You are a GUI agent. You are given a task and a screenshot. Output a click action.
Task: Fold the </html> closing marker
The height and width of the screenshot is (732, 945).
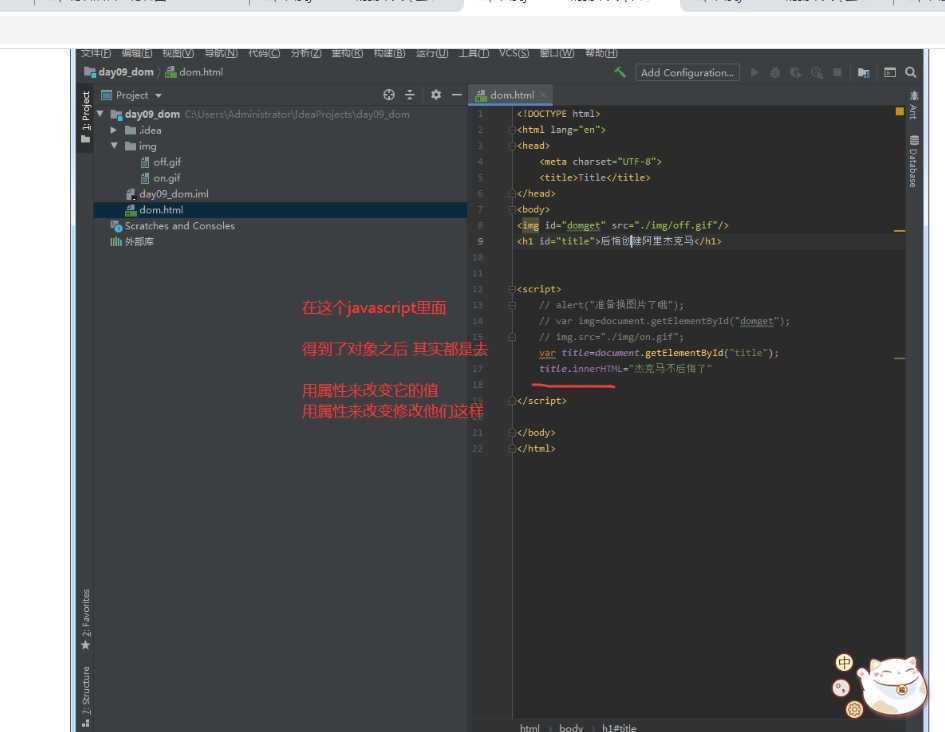coord(513,448)
